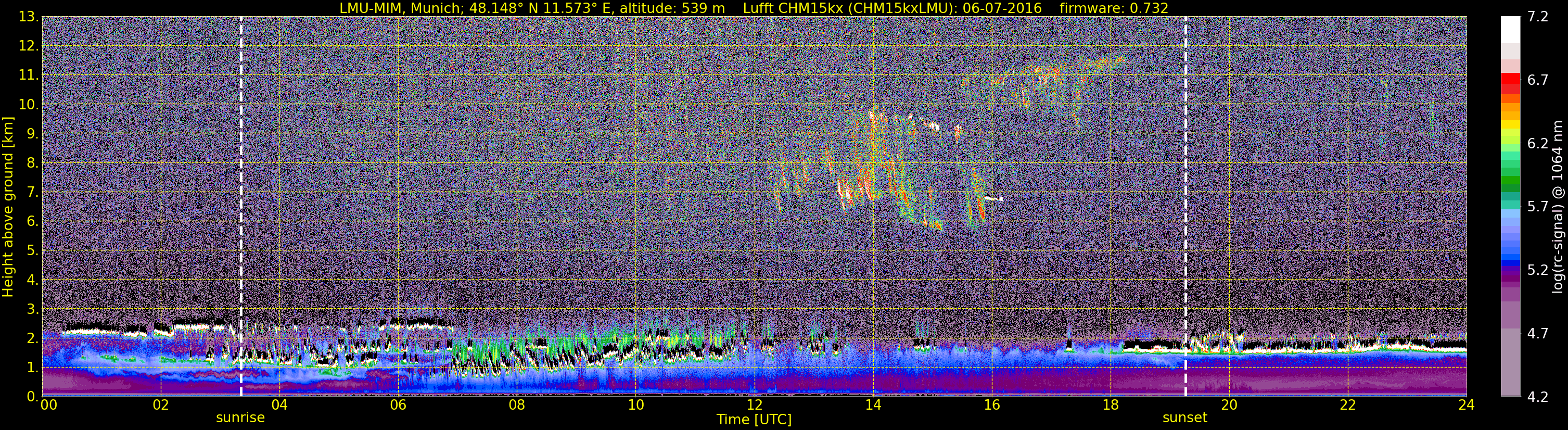The height and width of the screenshot is (430, 1568).
Task: Click the colorbar value '5.7'
Action: (x=1538, y=207)
